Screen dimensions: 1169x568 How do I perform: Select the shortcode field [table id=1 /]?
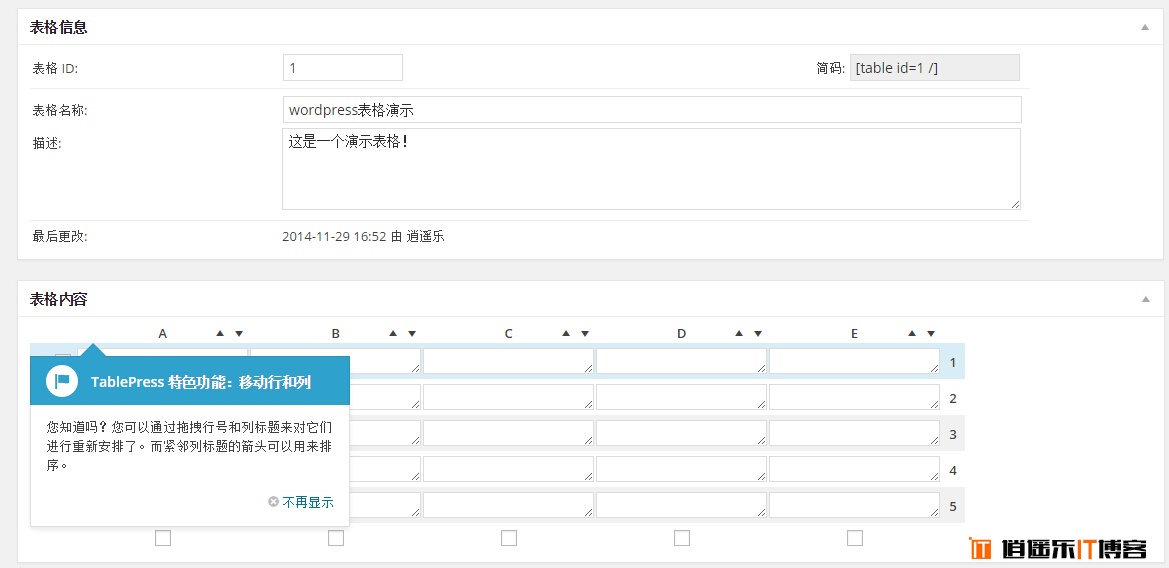tap(935, 68)
